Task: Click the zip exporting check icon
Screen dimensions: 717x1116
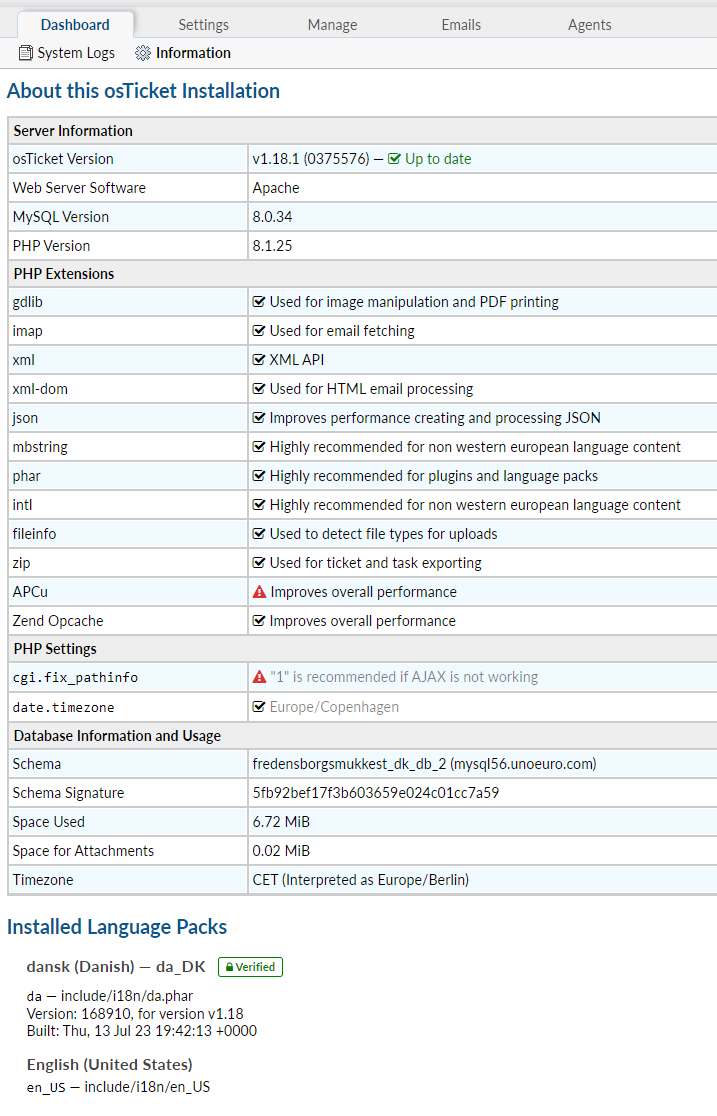Action: tap(259, 563)
